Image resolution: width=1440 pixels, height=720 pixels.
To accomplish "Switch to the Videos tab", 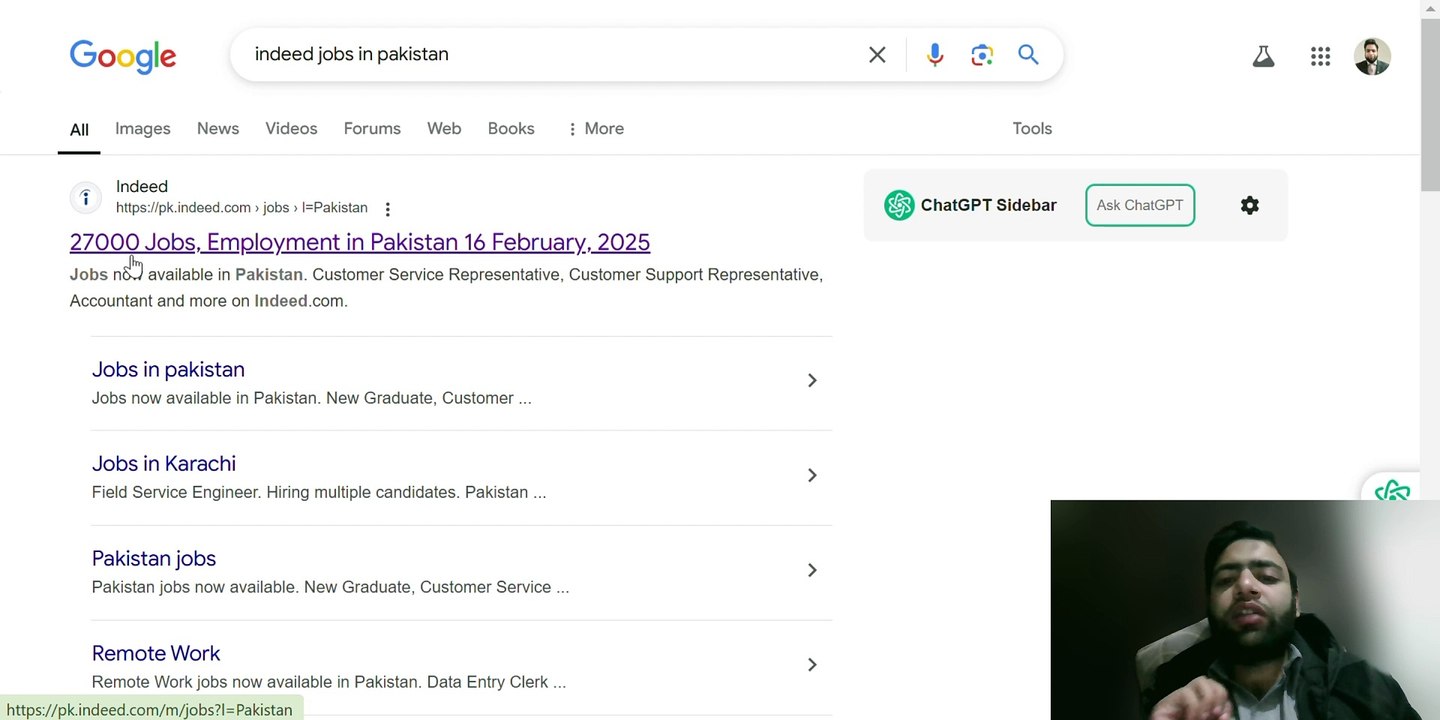I will (x=291, y=128).
